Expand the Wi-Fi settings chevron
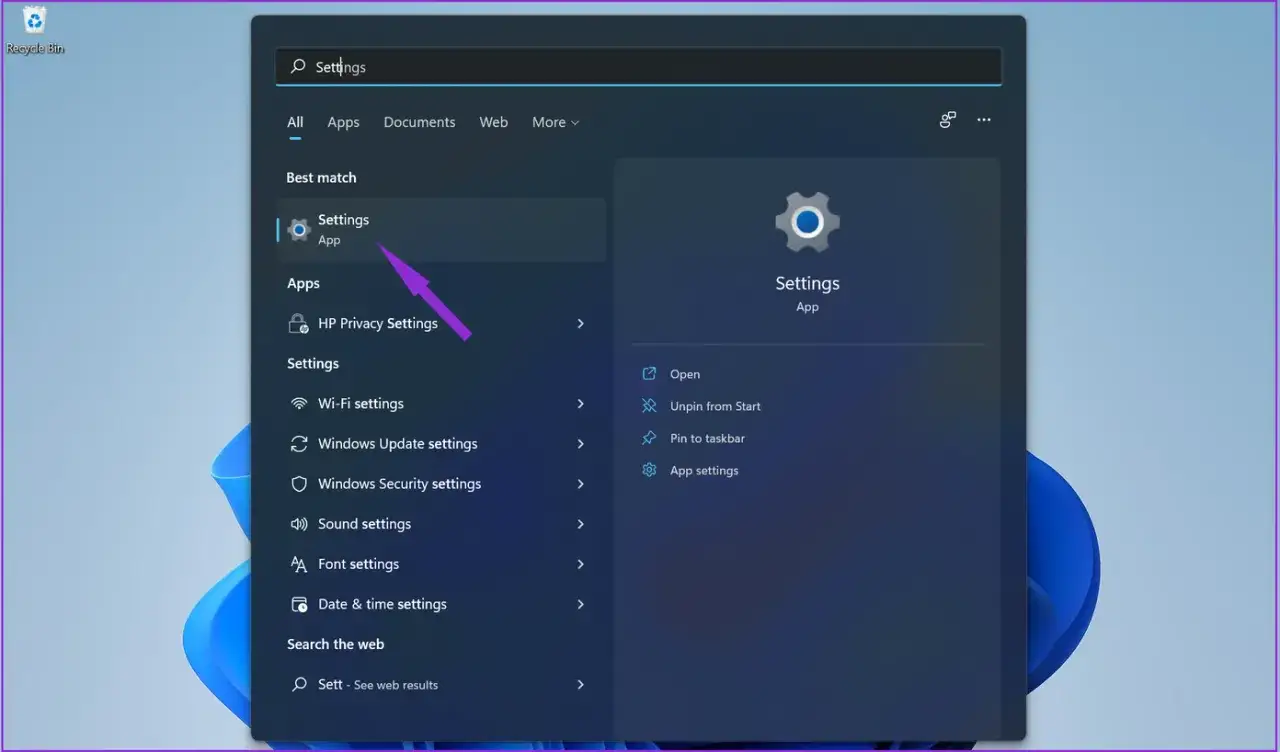This screenshot has width=1280, height=752. click(x=581, y=403)
